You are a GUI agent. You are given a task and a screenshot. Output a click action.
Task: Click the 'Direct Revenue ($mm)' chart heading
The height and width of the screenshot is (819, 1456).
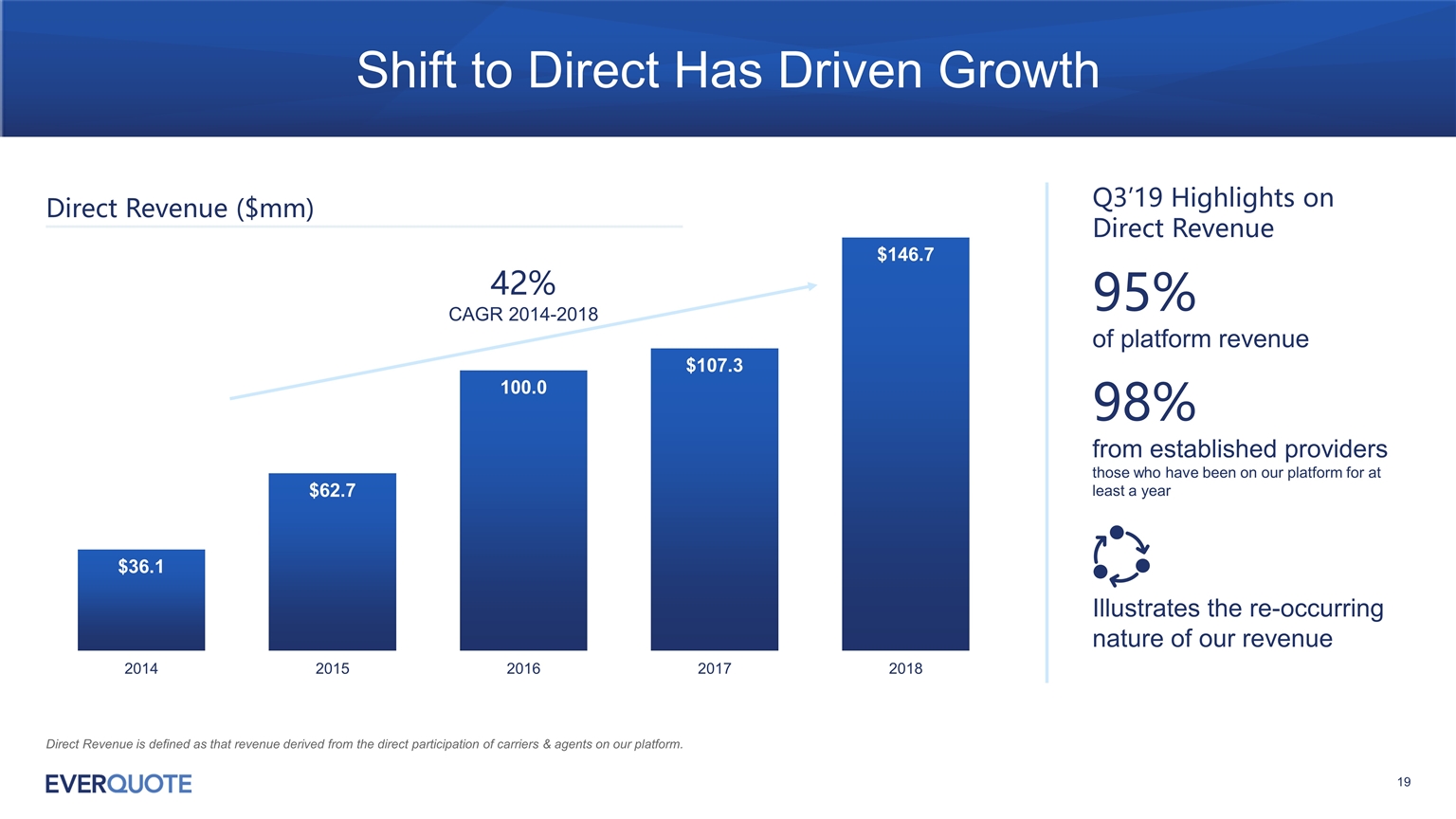pyautogui.click(x=180, y=209)
